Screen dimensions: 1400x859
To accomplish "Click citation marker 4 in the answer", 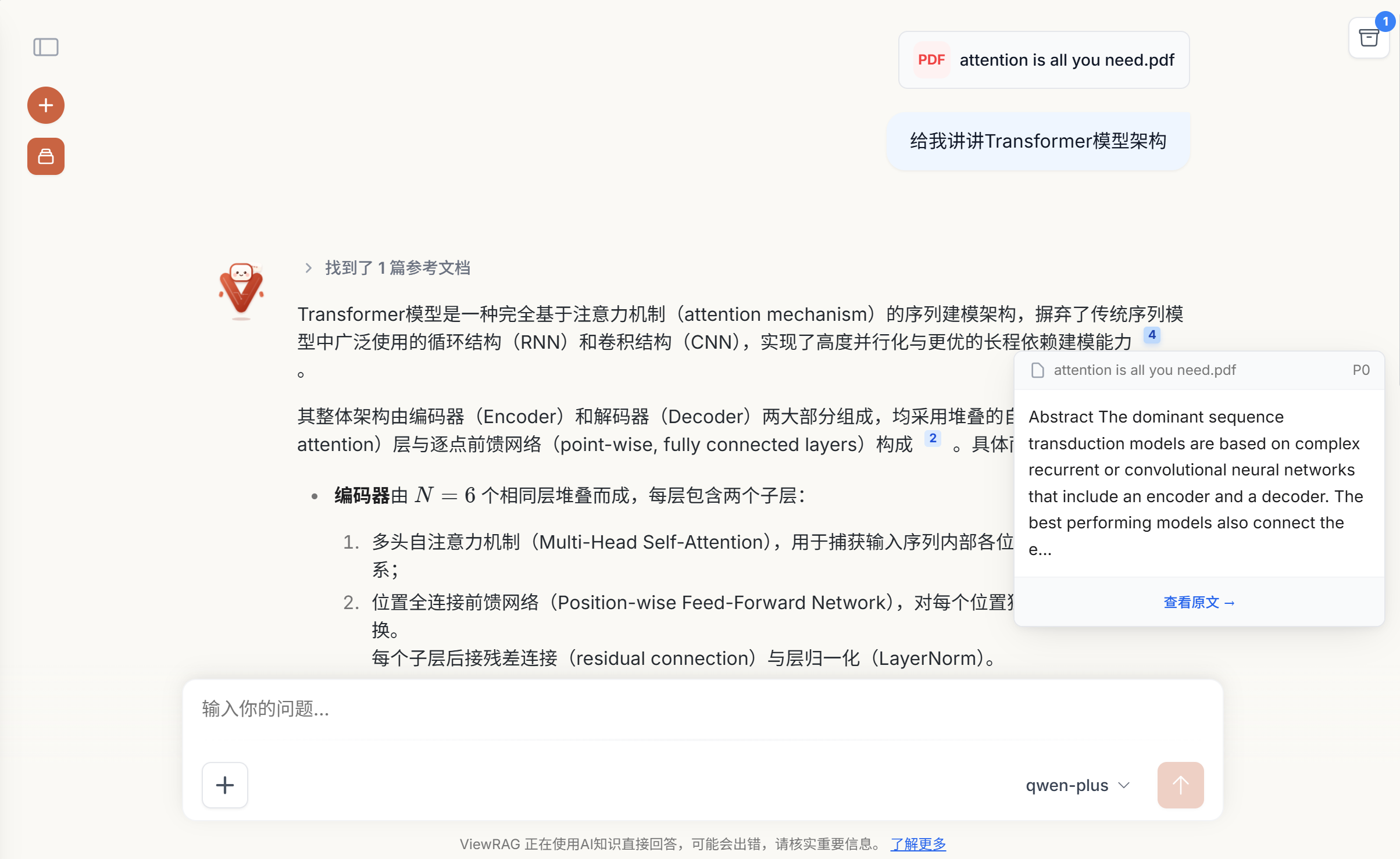I will click(1152, 335).
